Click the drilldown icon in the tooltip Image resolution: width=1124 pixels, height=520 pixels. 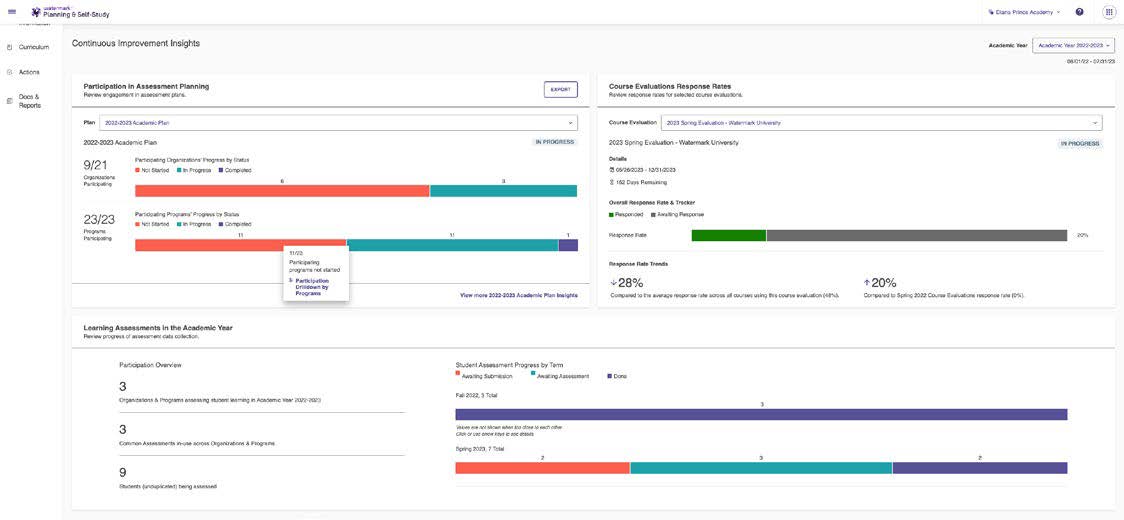pyautogui.click(x=291, y=281)
